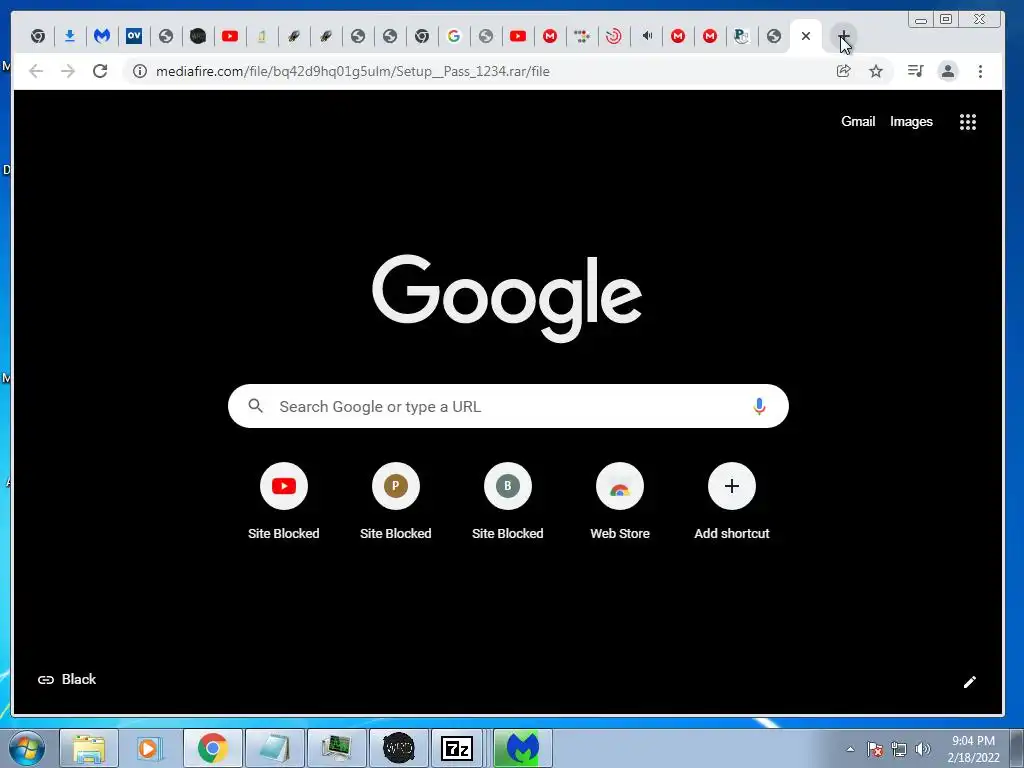The height and width of the screenshot is (768, 1024).
Task: Open Malwarebytes from taskbar
Action: (x=522, y=748)
